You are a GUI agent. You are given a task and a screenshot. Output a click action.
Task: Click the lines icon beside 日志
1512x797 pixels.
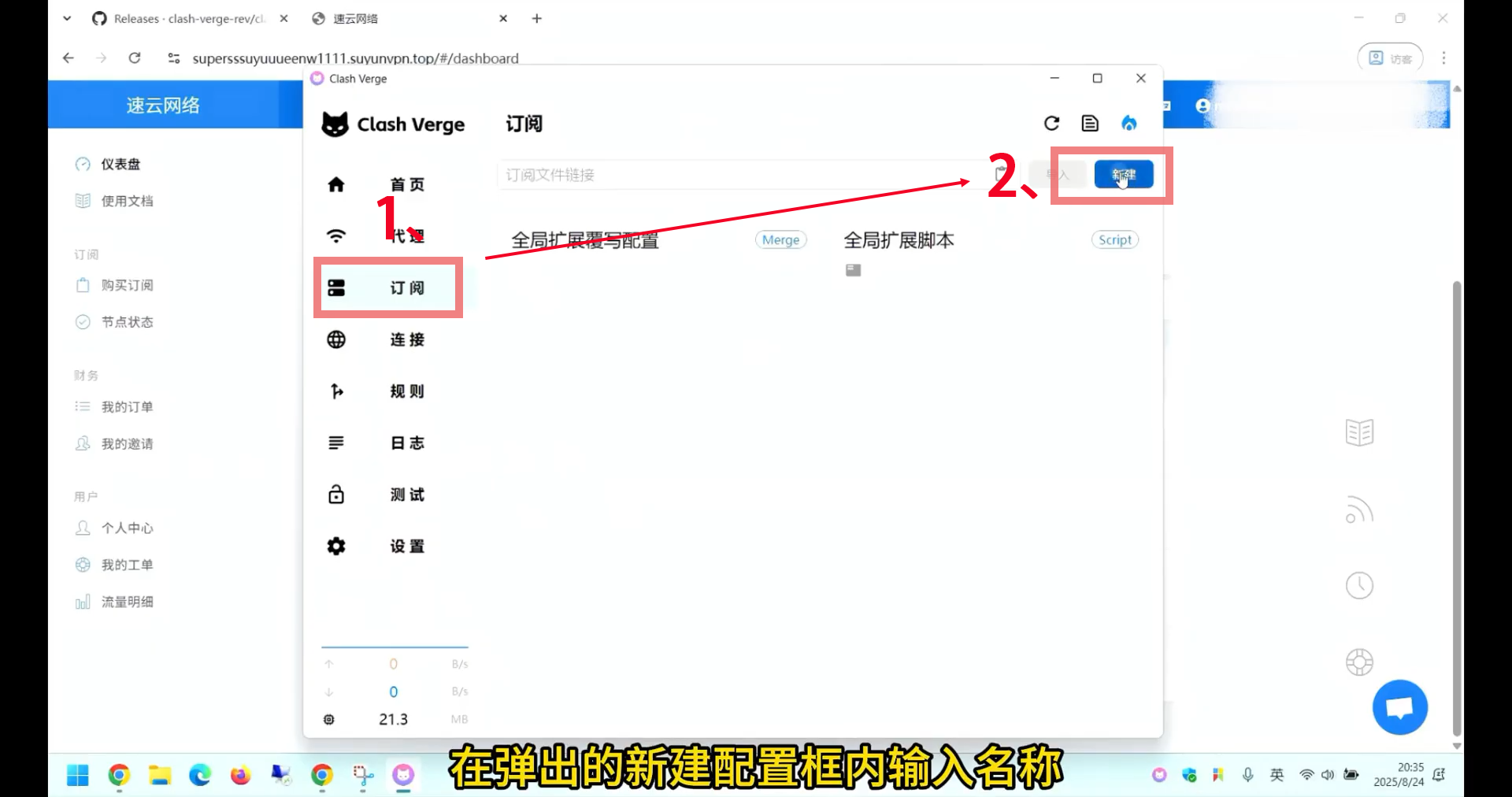pyautogui.click(x=336, y=443)
